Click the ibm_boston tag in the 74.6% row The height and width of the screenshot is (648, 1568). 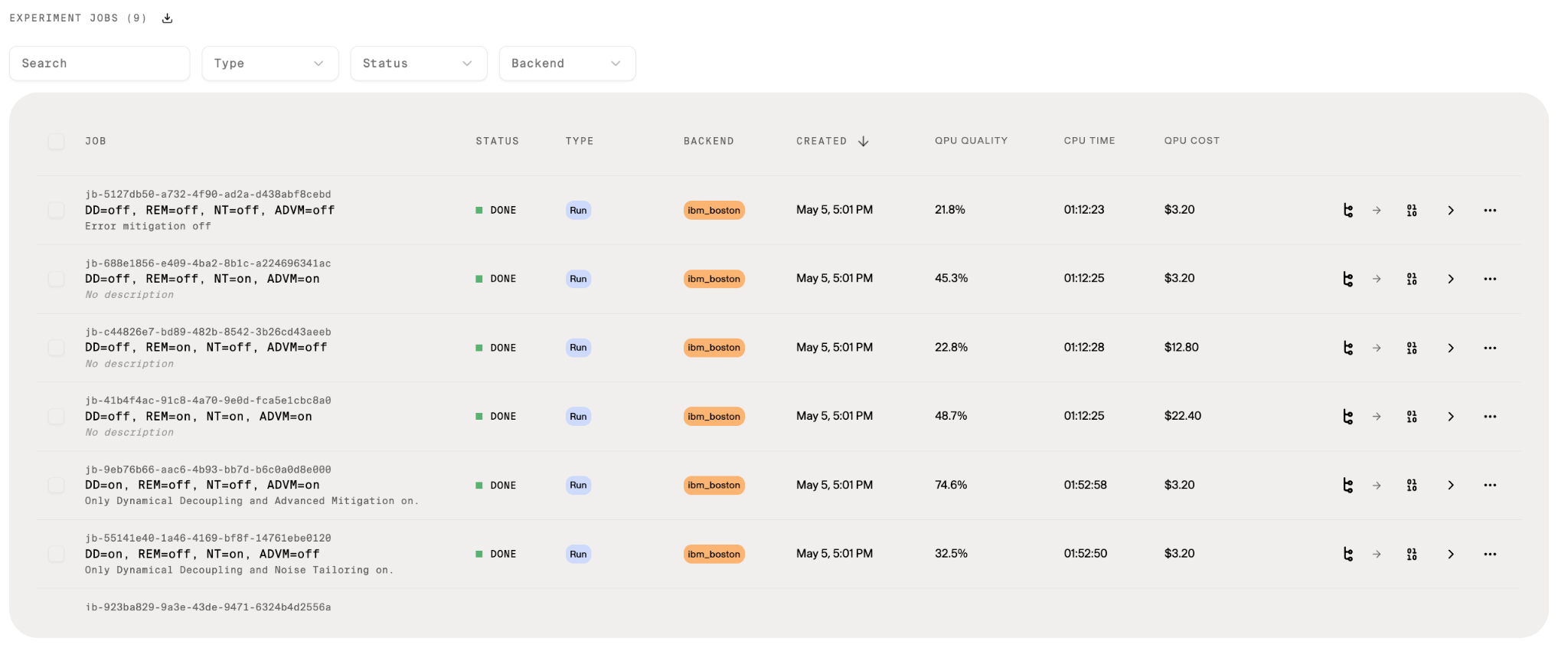[x=714, y=486]
